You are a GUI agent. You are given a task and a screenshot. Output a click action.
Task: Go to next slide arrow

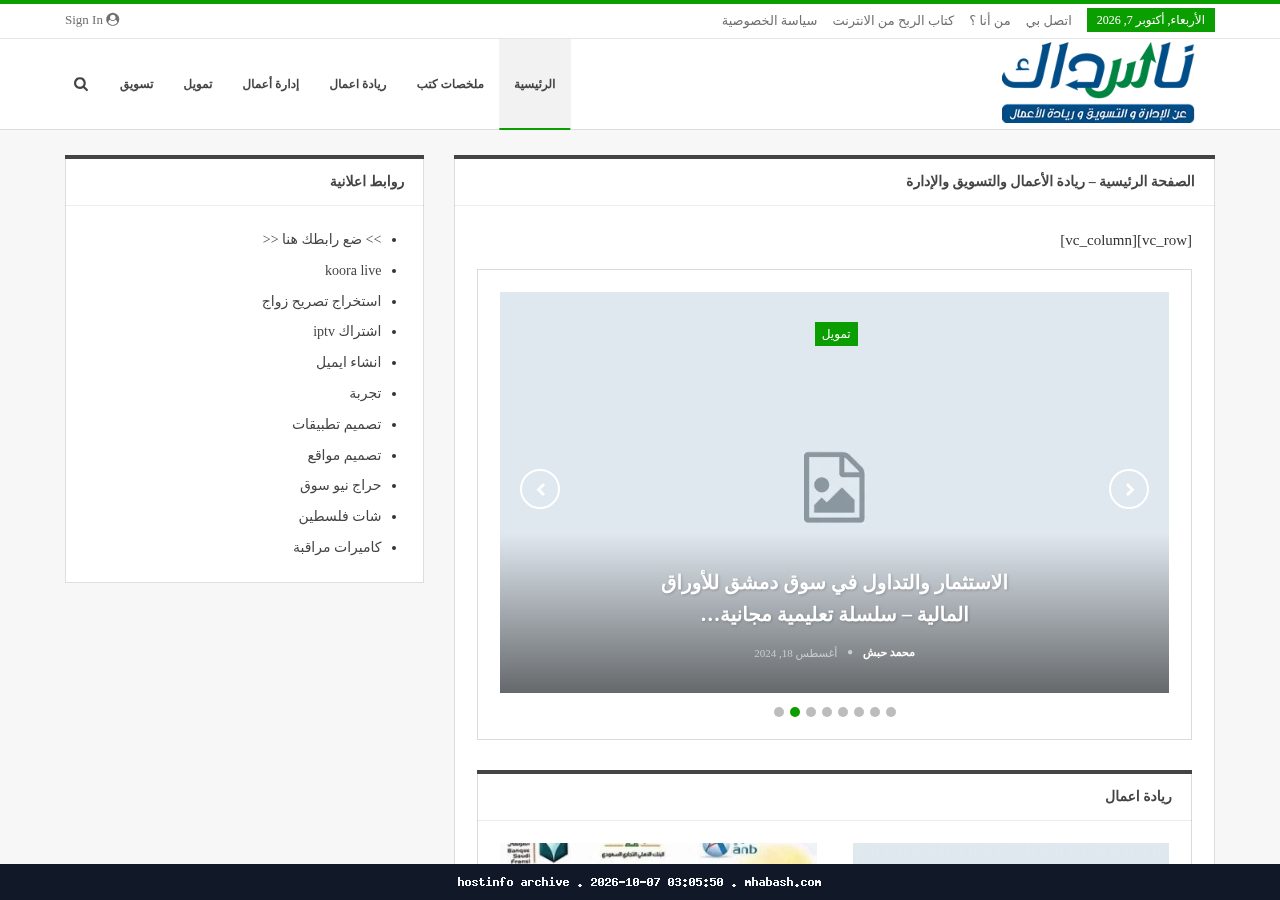(x=1129, y=489)
